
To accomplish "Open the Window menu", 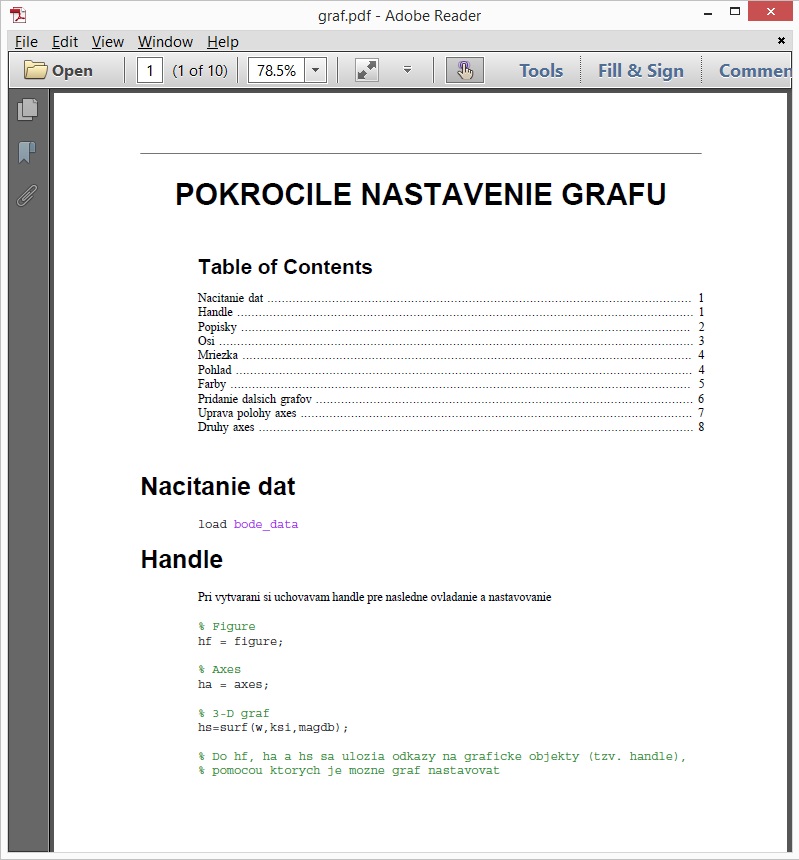I will 165,42.
